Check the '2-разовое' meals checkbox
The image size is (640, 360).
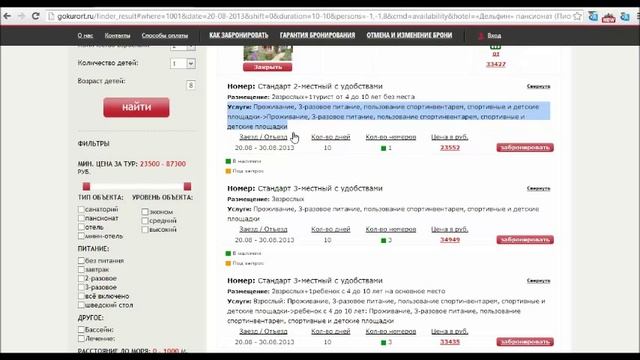pos(81,278)
